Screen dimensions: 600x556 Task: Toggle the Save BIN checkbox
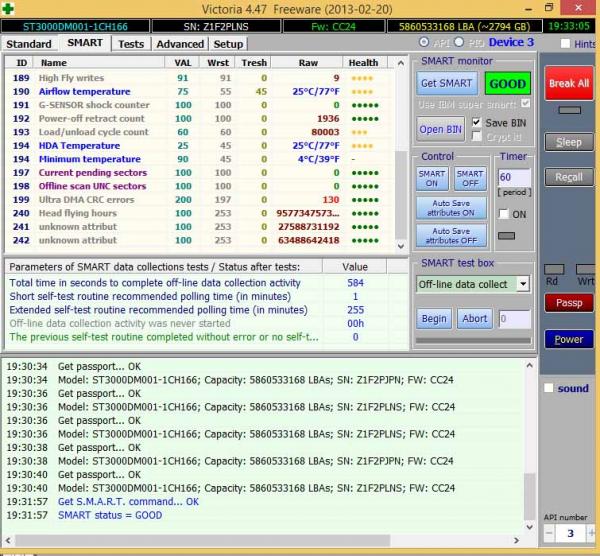[x=476, y=122]
